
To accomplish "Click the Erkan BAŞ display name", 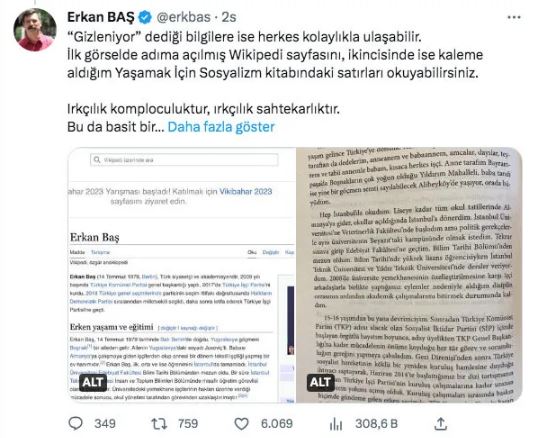I will point(101,17).
